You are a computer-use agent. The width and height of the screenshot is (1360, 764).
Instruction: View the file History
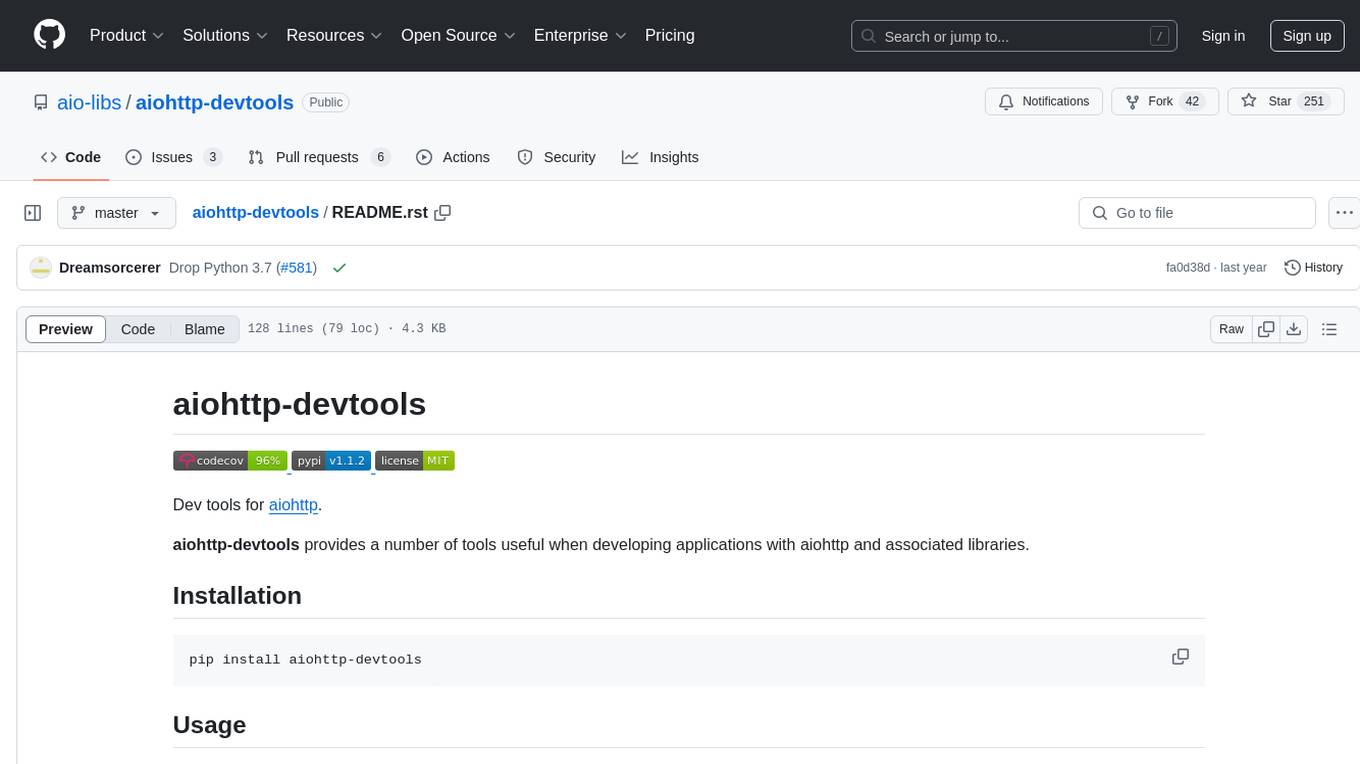1313,267
